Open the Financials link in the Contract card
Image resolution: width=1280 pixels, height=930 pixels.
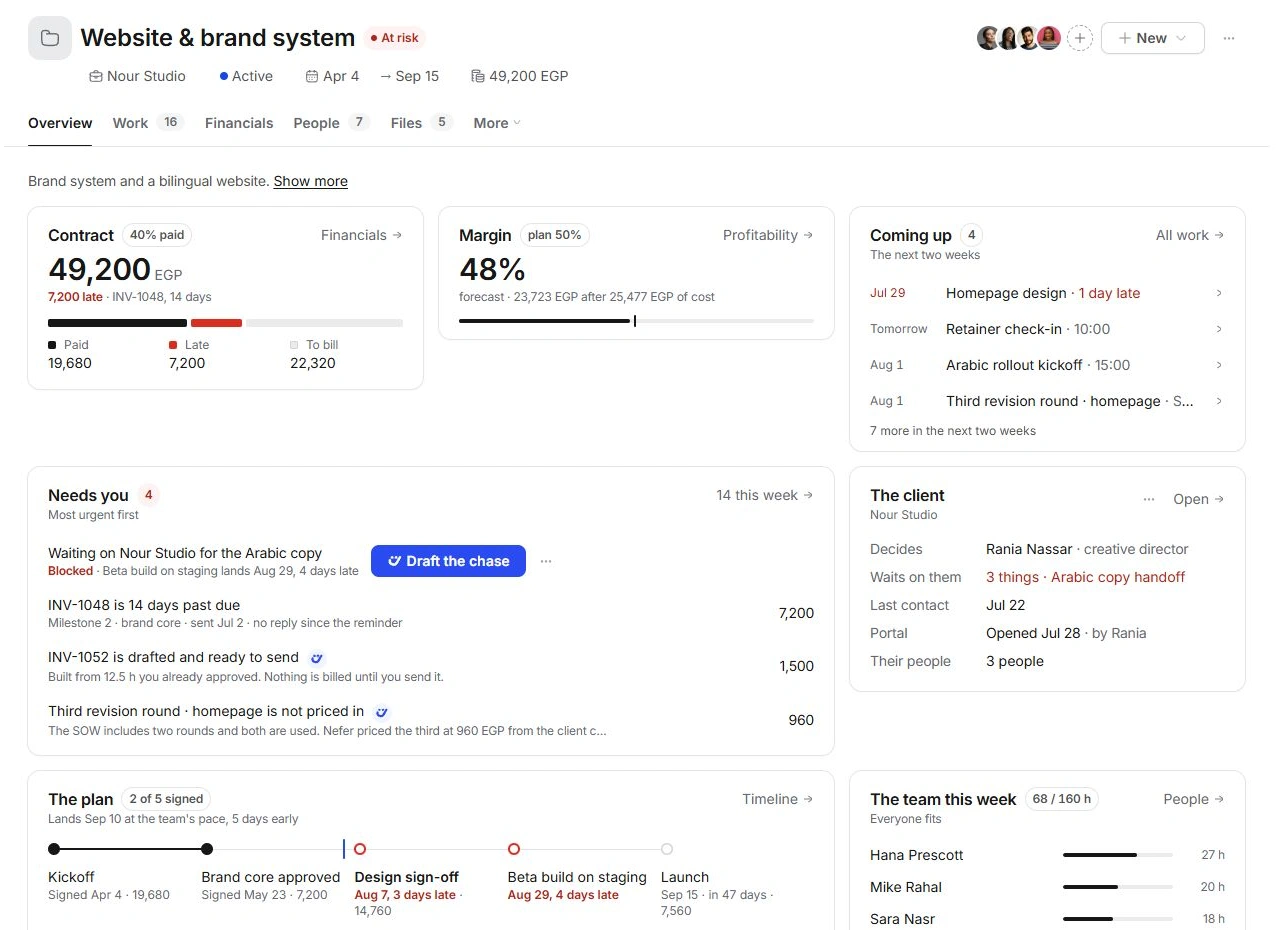coord(362,235)
